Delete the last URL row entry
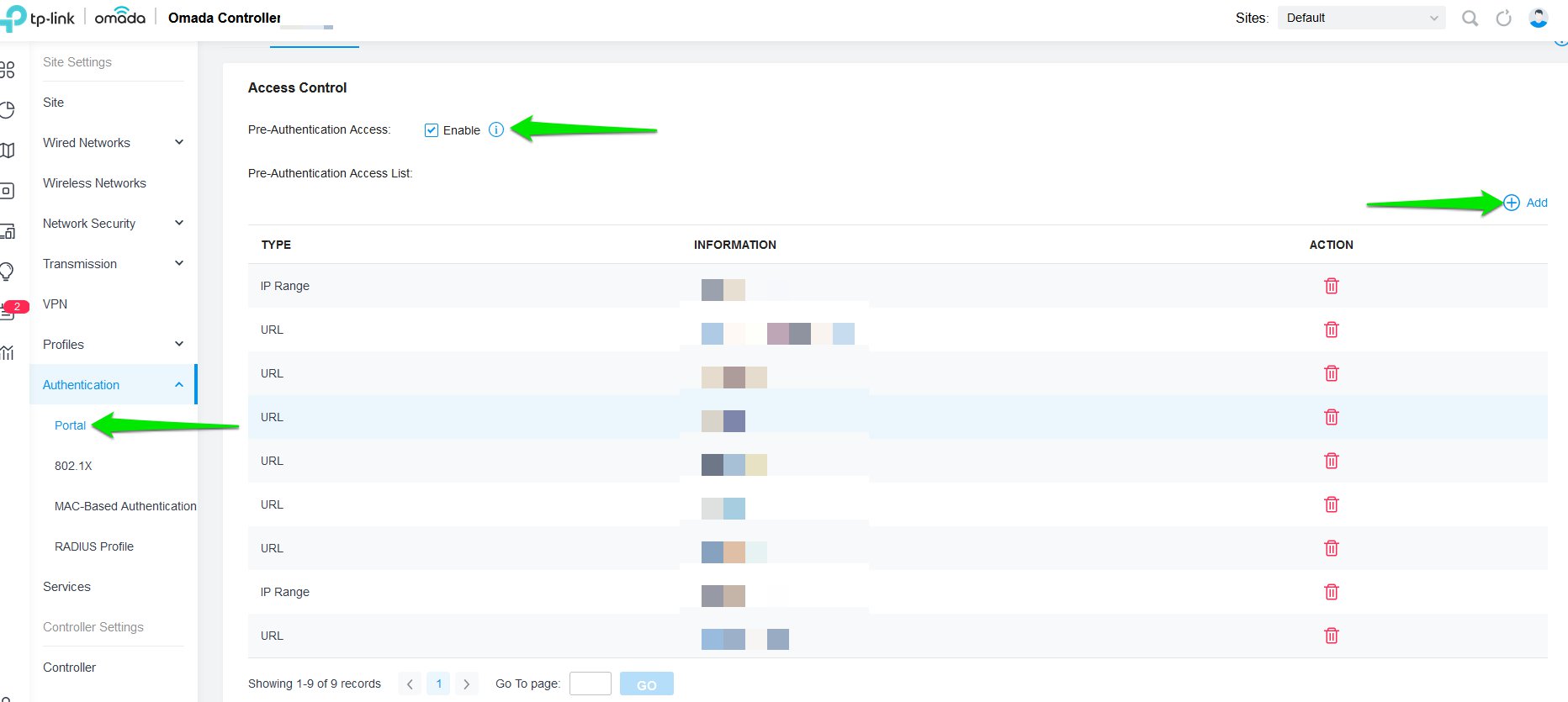The width and height of the screenshot is (1568, 702). 1331,636
